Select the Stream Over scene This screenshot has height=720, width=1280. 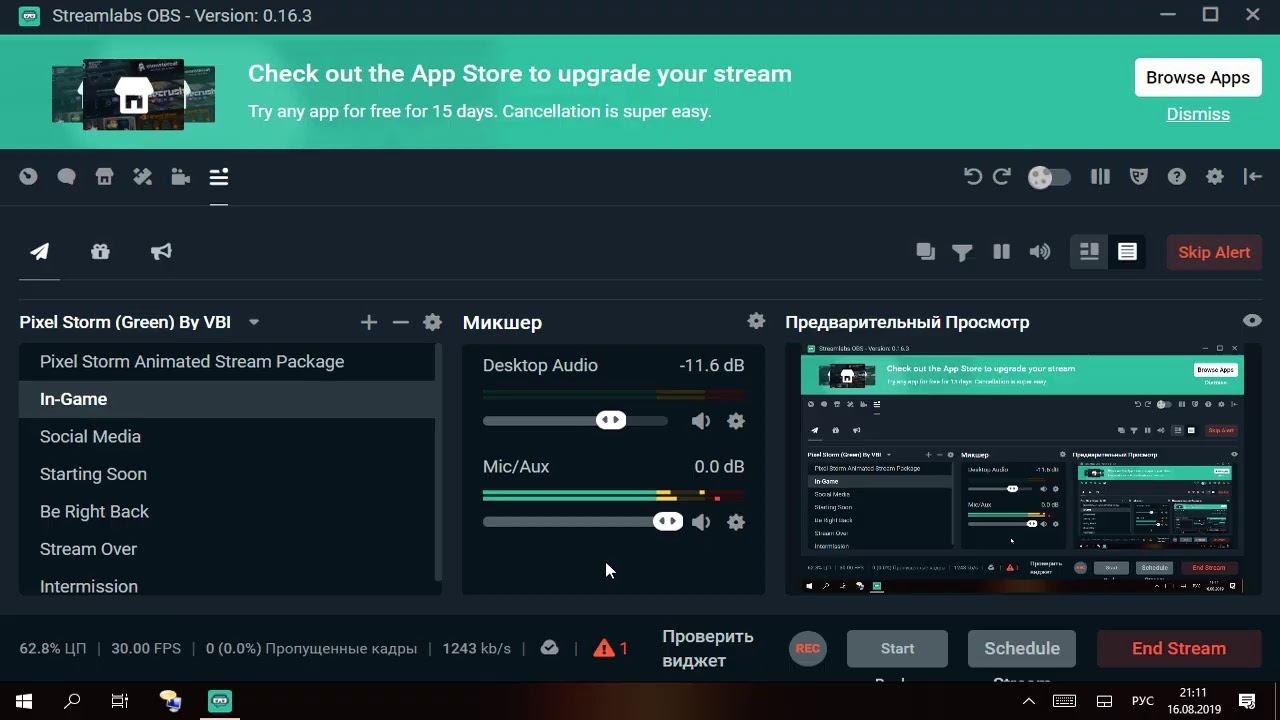227,549
